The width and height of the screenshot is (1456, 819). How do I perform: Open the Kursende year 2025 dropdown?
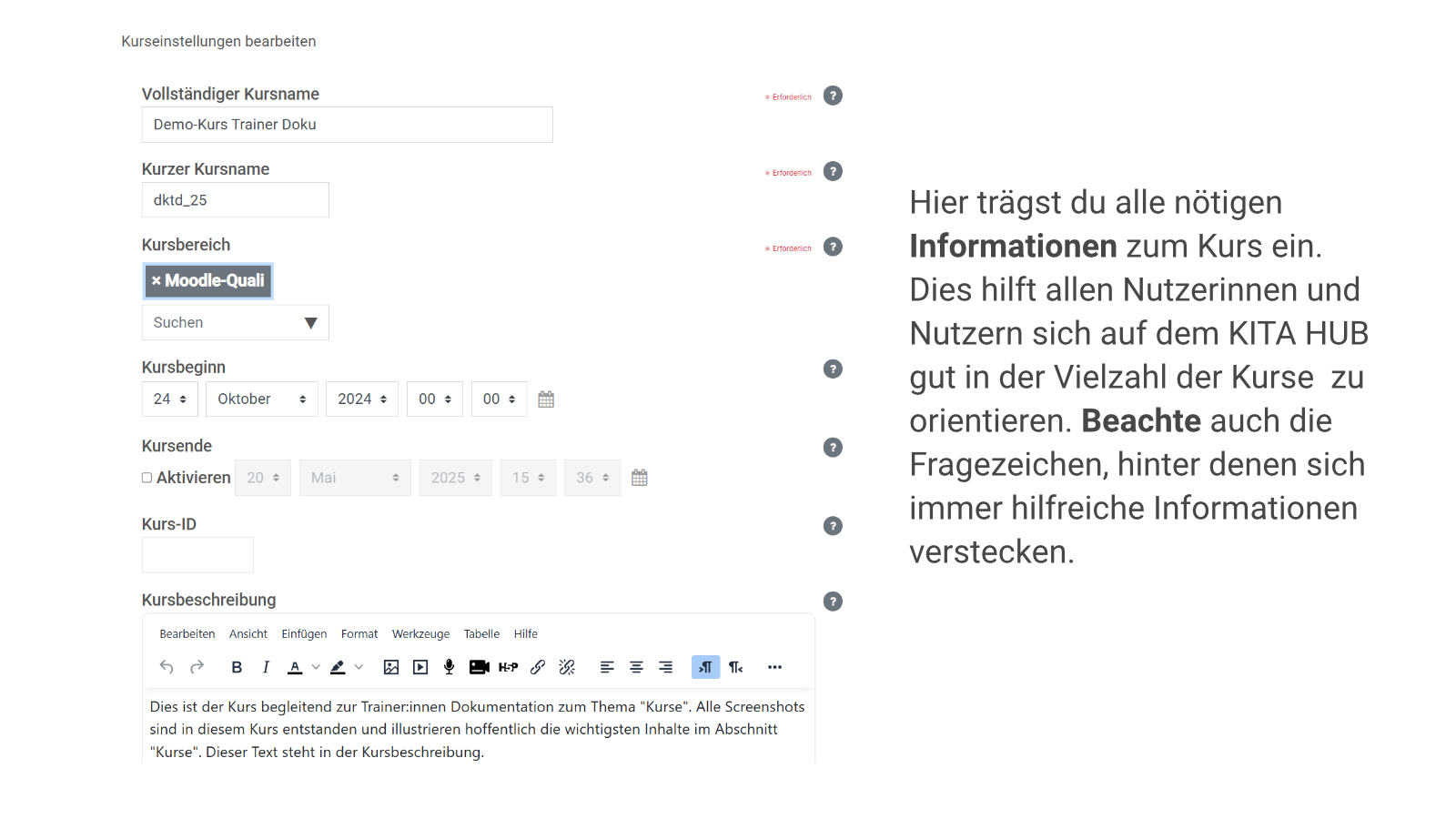pos(456,478)
